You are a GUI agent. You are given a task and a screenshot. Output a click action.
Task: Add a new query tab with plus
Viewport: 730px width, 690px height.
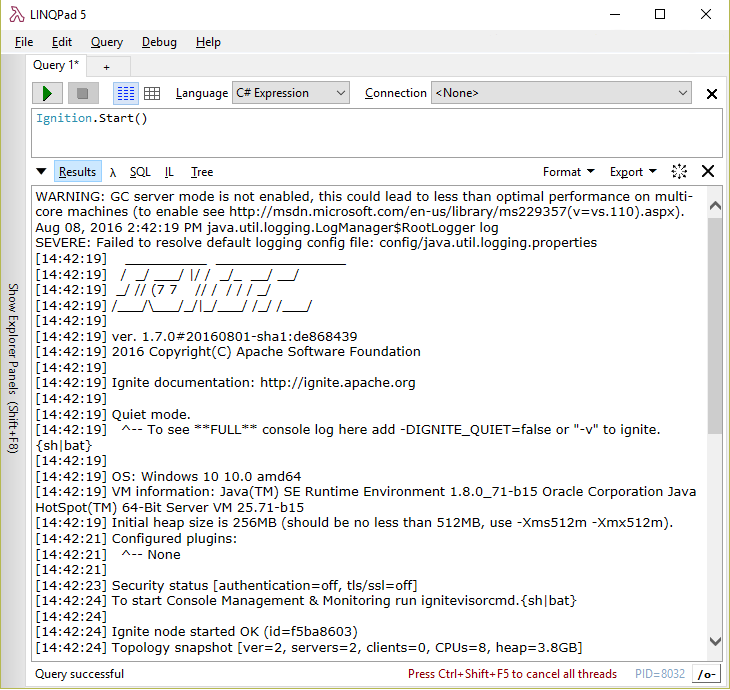(107, 67)
